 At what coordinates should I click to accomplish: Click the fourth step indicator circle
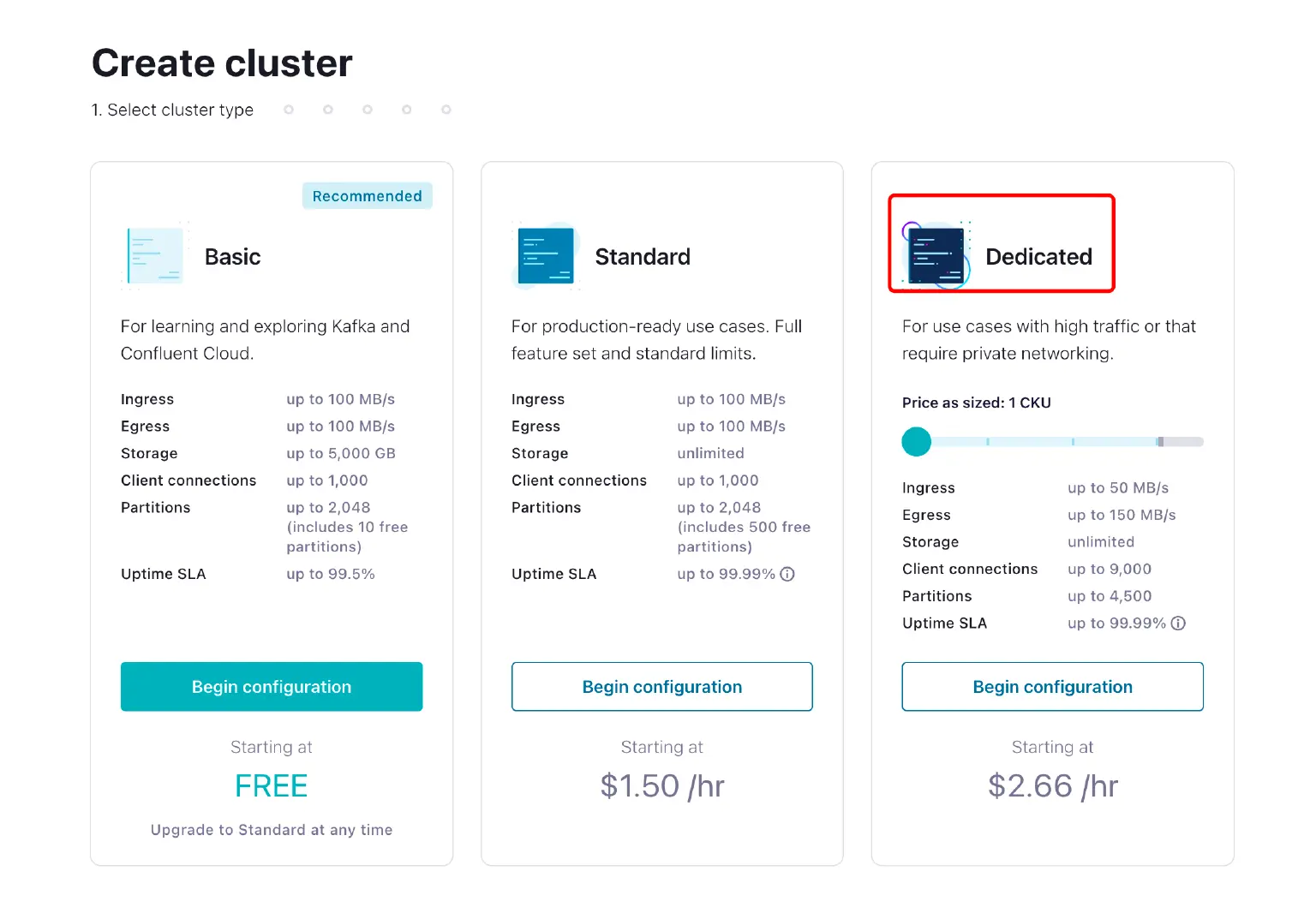pyautogui.click(x=406, y=110)
